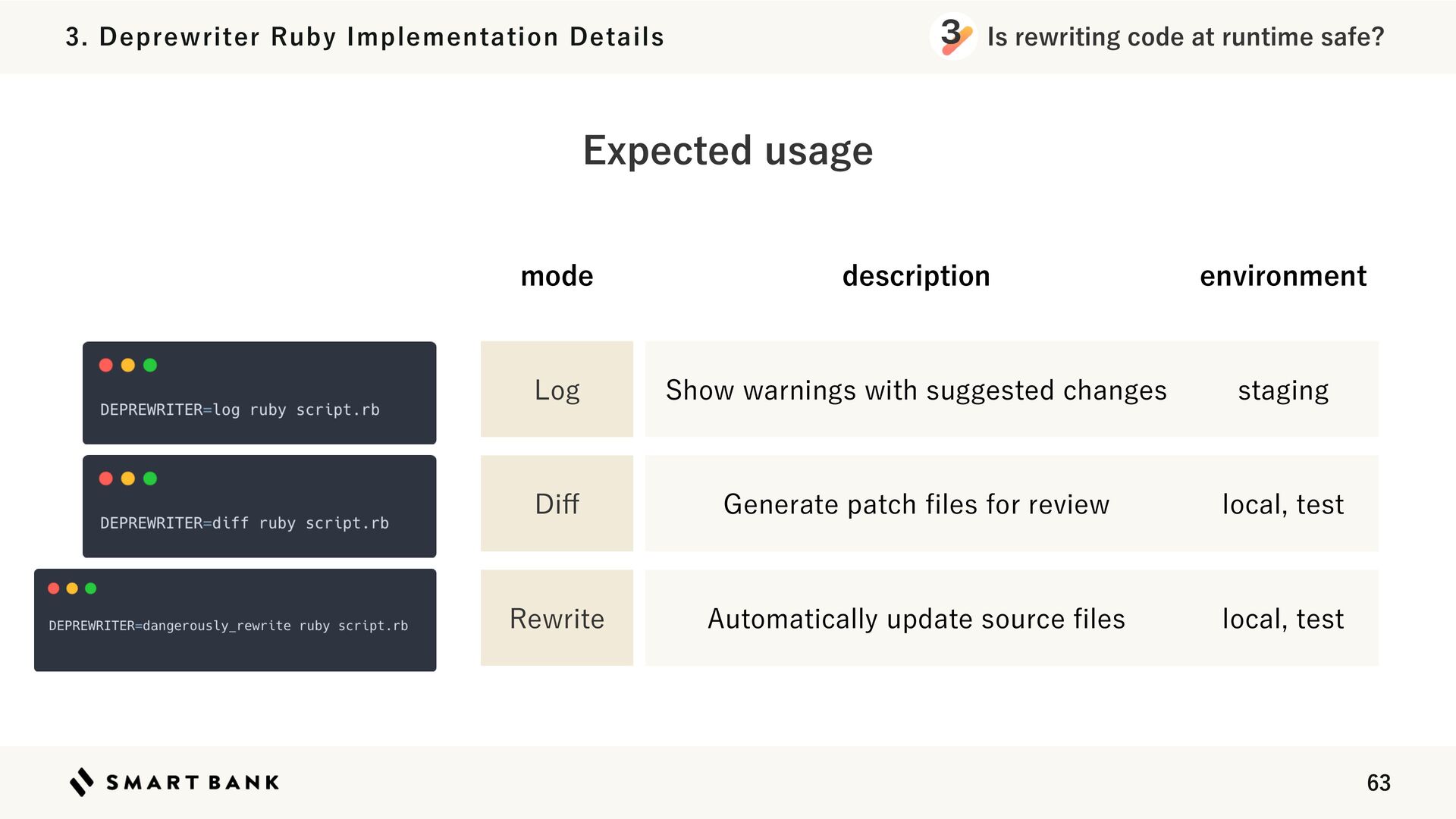Image resolution: width=1456 pixels, height=819 pixels.
Task: Click red dot in diff terminal window
Action: pos(106,479)
